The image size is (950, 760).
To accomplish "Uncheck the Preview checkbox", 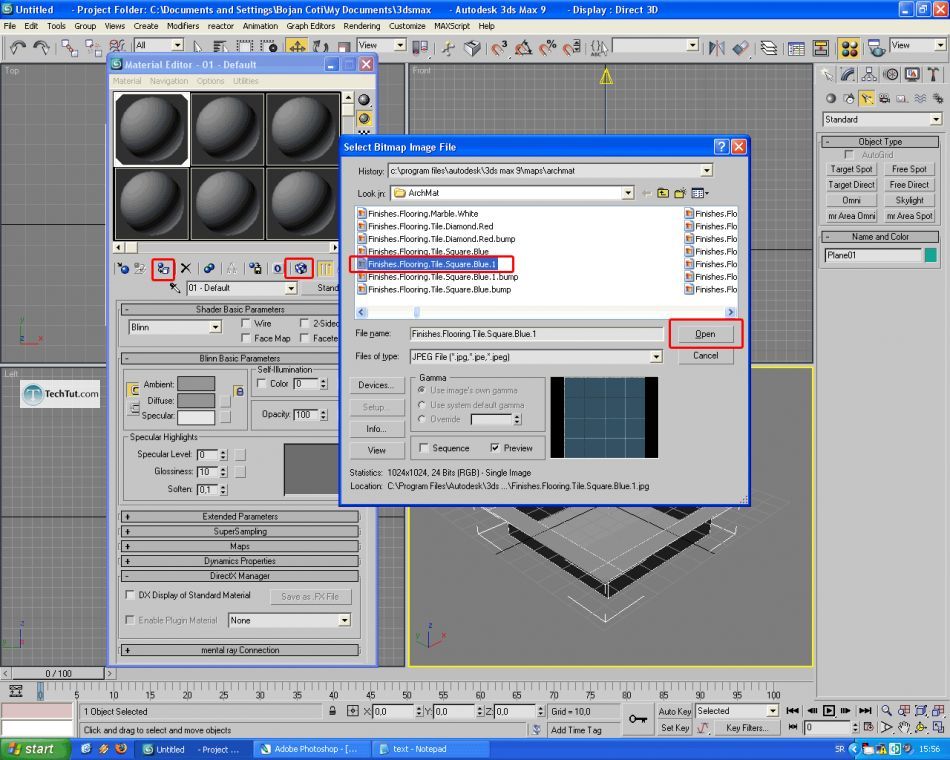I will tap(495, 448).
